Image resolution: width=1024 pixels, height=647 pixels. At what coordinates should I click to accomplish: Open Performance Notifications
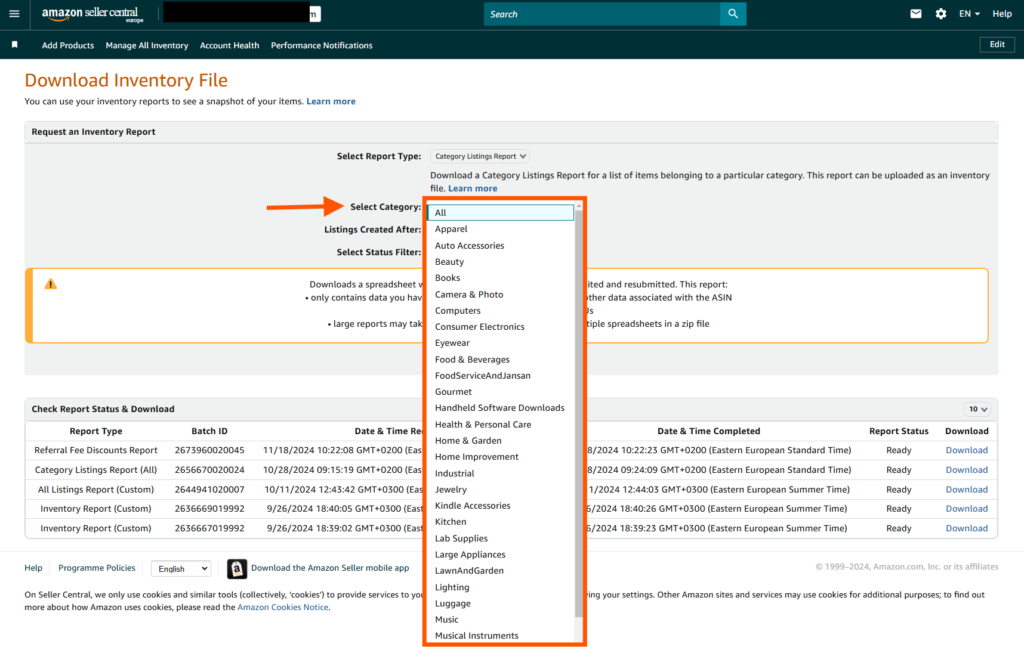tap(321, 45)
